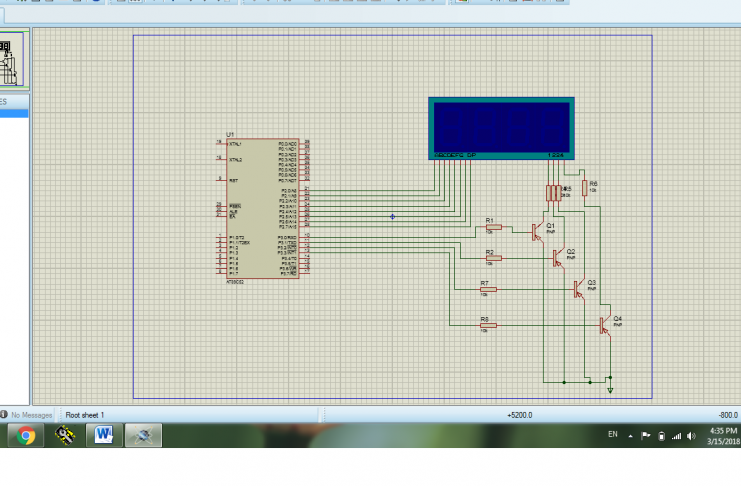This screenshot has height=486, width=741.
Task: Select transistor Q2 on the schematic
Action: click(x=558, y=258)
